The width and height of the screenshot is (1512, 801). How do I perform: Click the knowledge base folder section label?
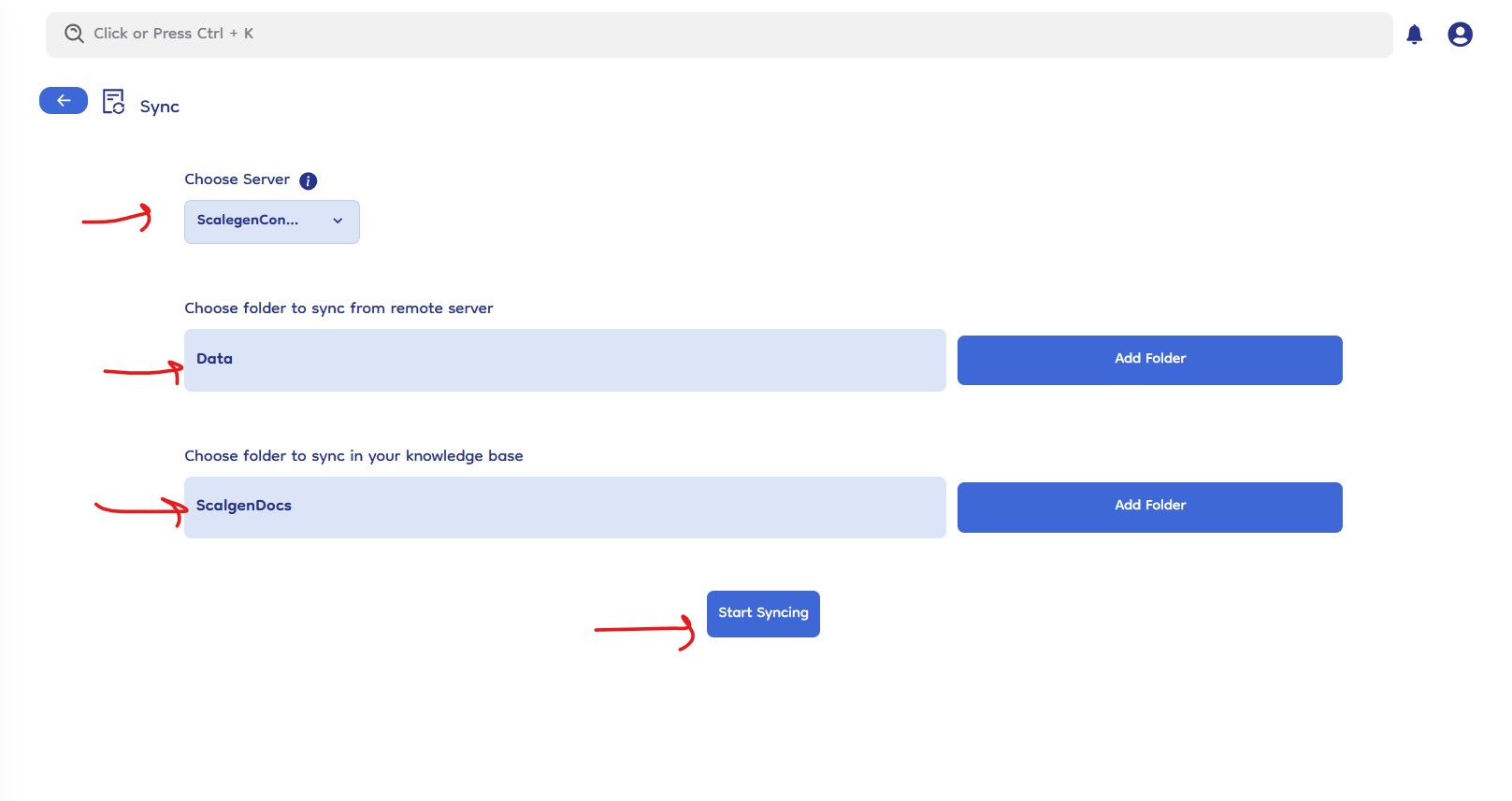353,456
